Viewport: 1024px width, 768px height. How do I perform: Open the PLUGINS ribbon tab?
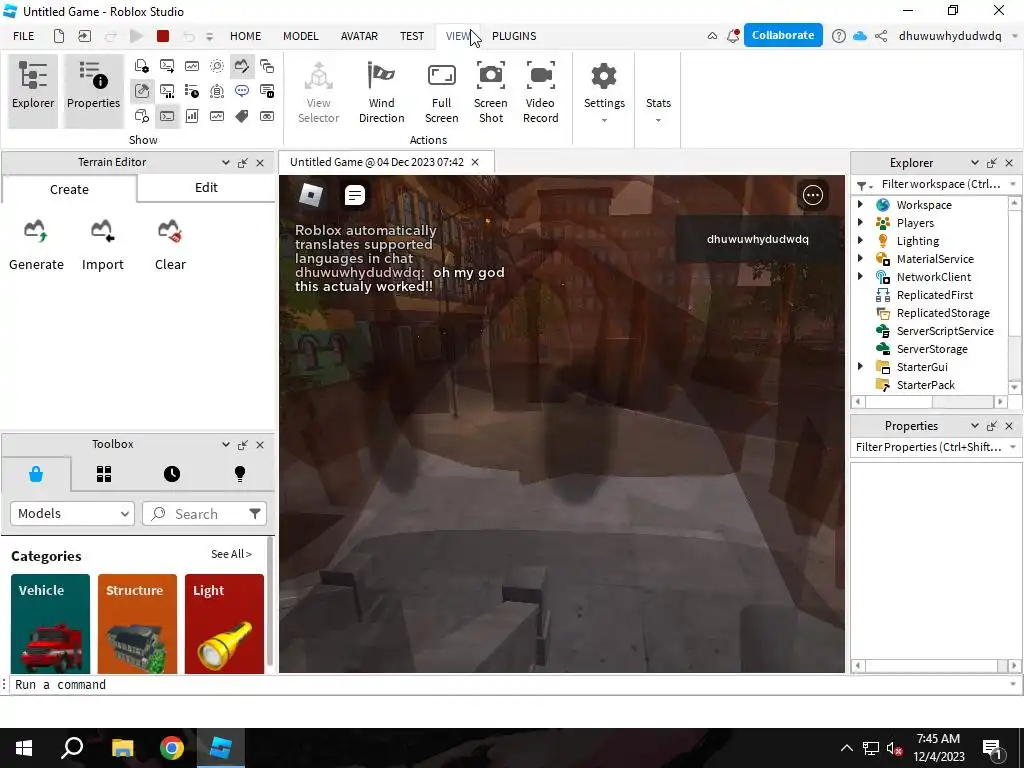click(x=514, y=36)
